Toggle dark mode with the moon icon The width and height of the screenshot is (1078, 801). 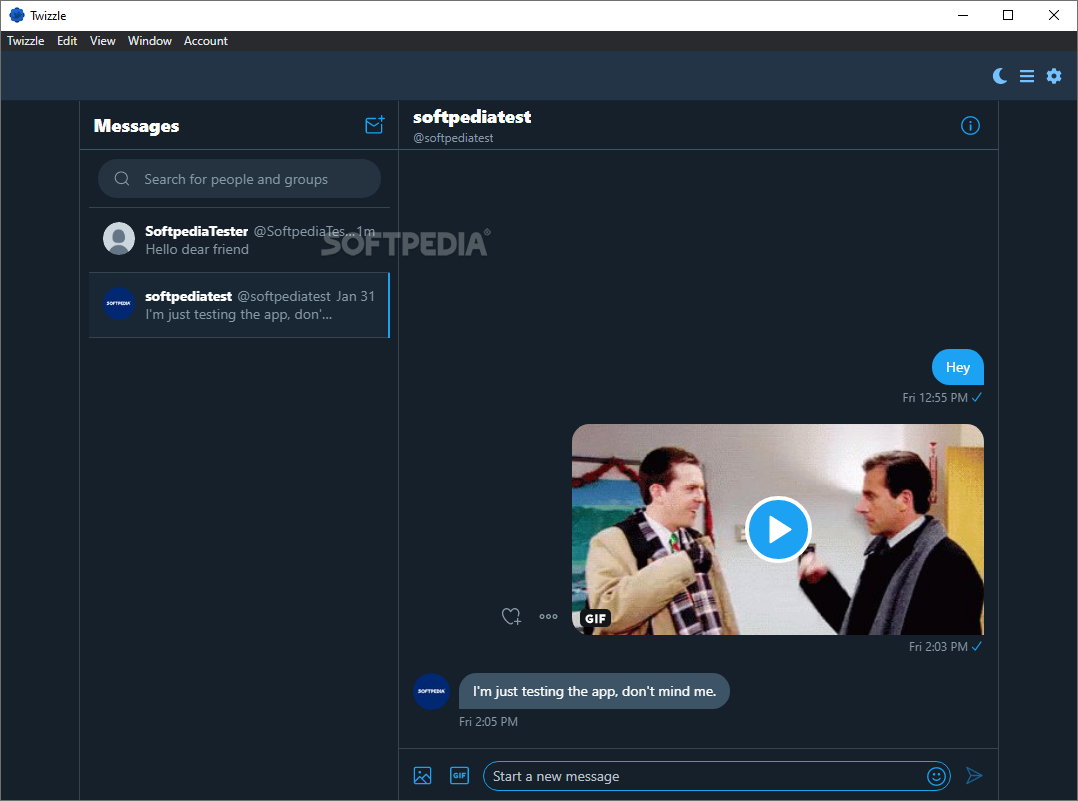tap(1000, 76)
